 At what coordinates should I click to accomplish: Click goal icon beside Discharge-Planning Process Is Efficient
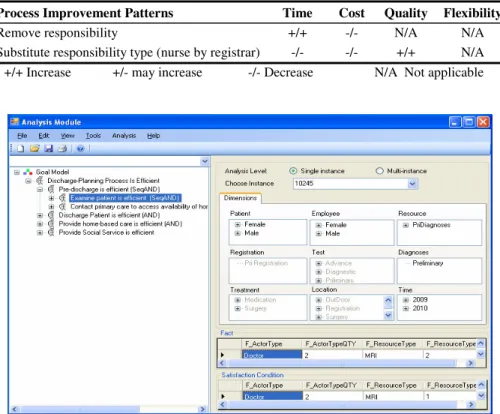(40, 181)
